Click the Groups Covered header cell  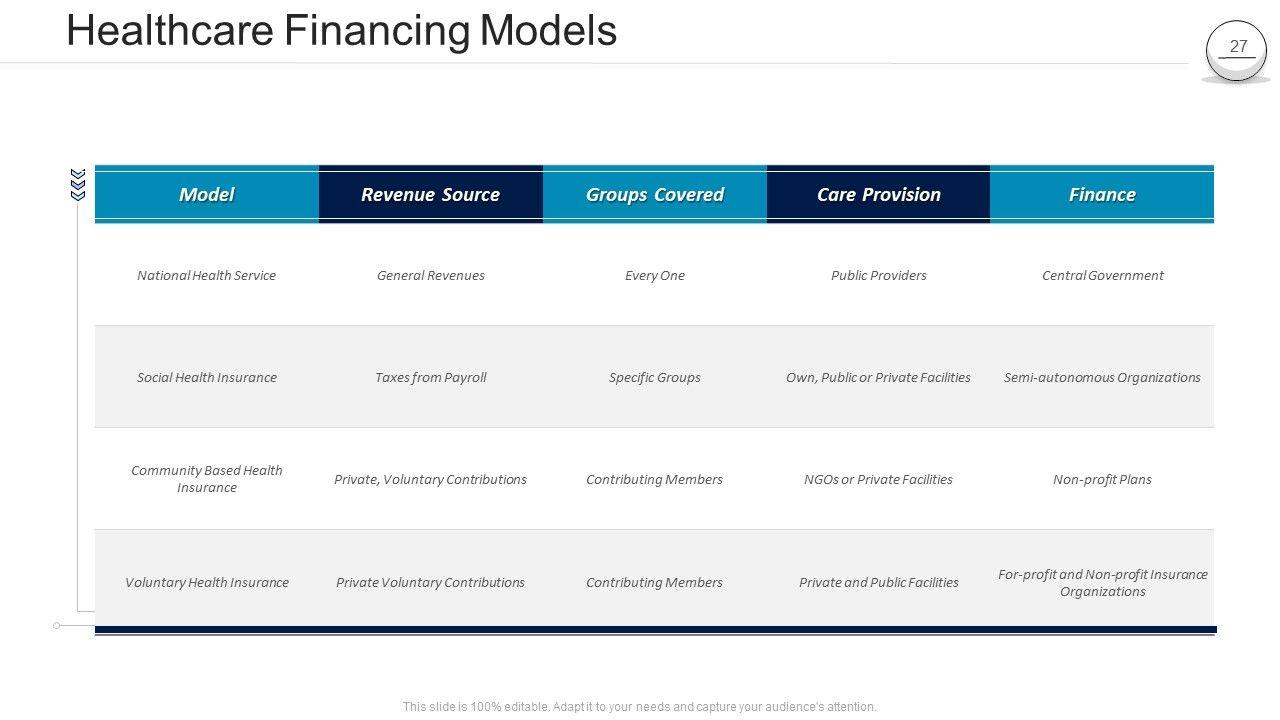pos(654,195)
